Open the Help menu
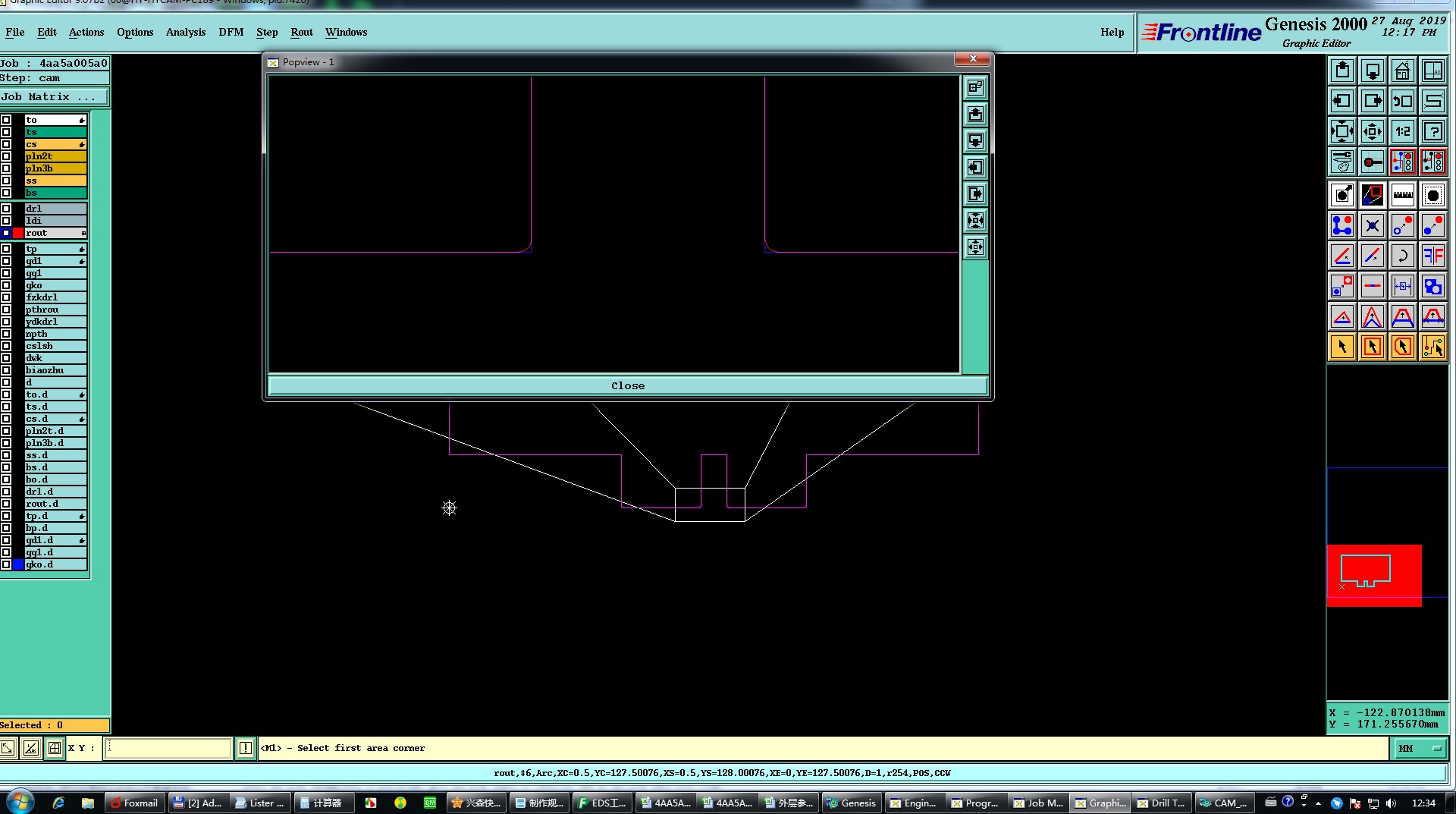 pyautogui.click(x=1112, y=32)
